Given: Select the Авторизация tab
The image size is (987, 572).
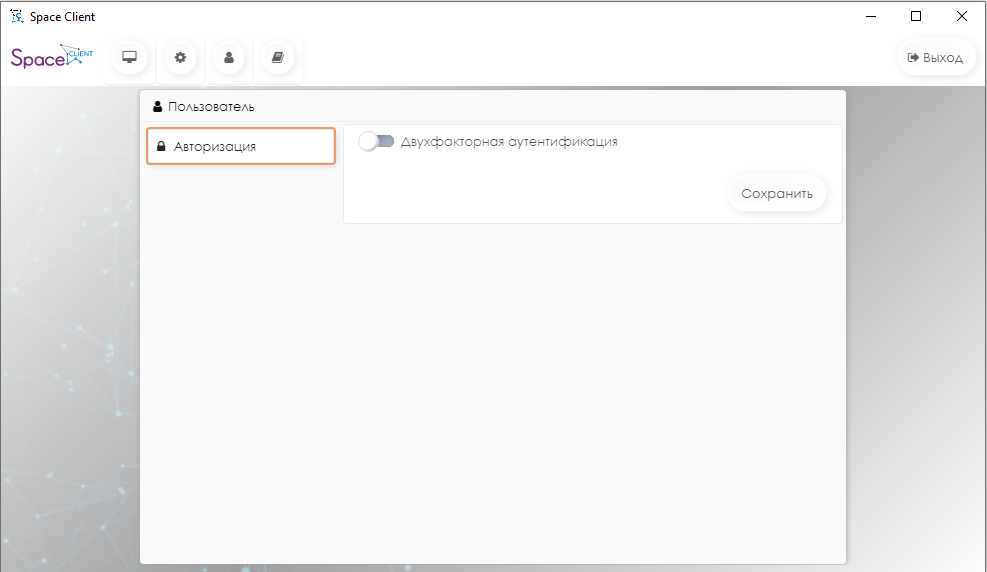Looking at the screenshot, I should pyautogui.click(x=240, y=146).
